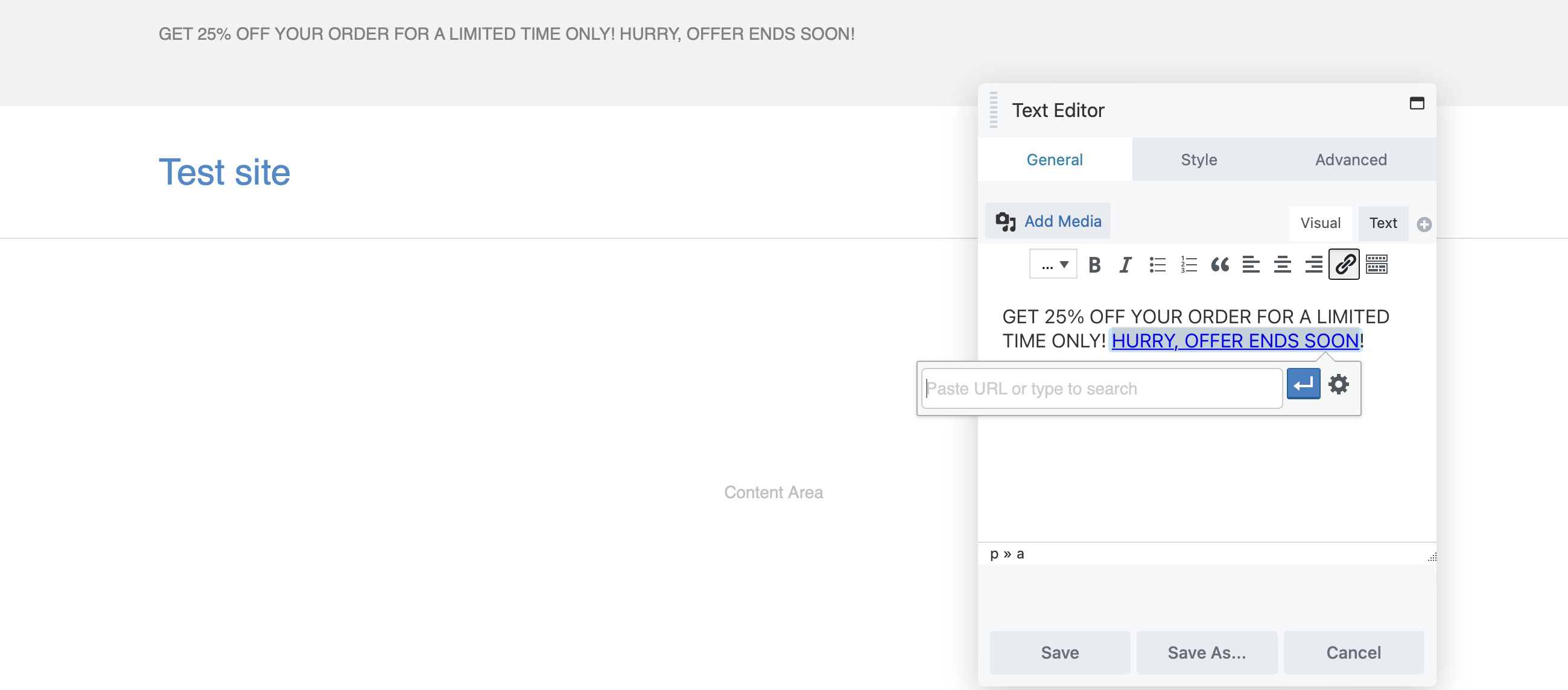Viewport: 1568px width, 690px height.
Task: Open the Keyboard Shortcuts table icon
Action: 1378,265
